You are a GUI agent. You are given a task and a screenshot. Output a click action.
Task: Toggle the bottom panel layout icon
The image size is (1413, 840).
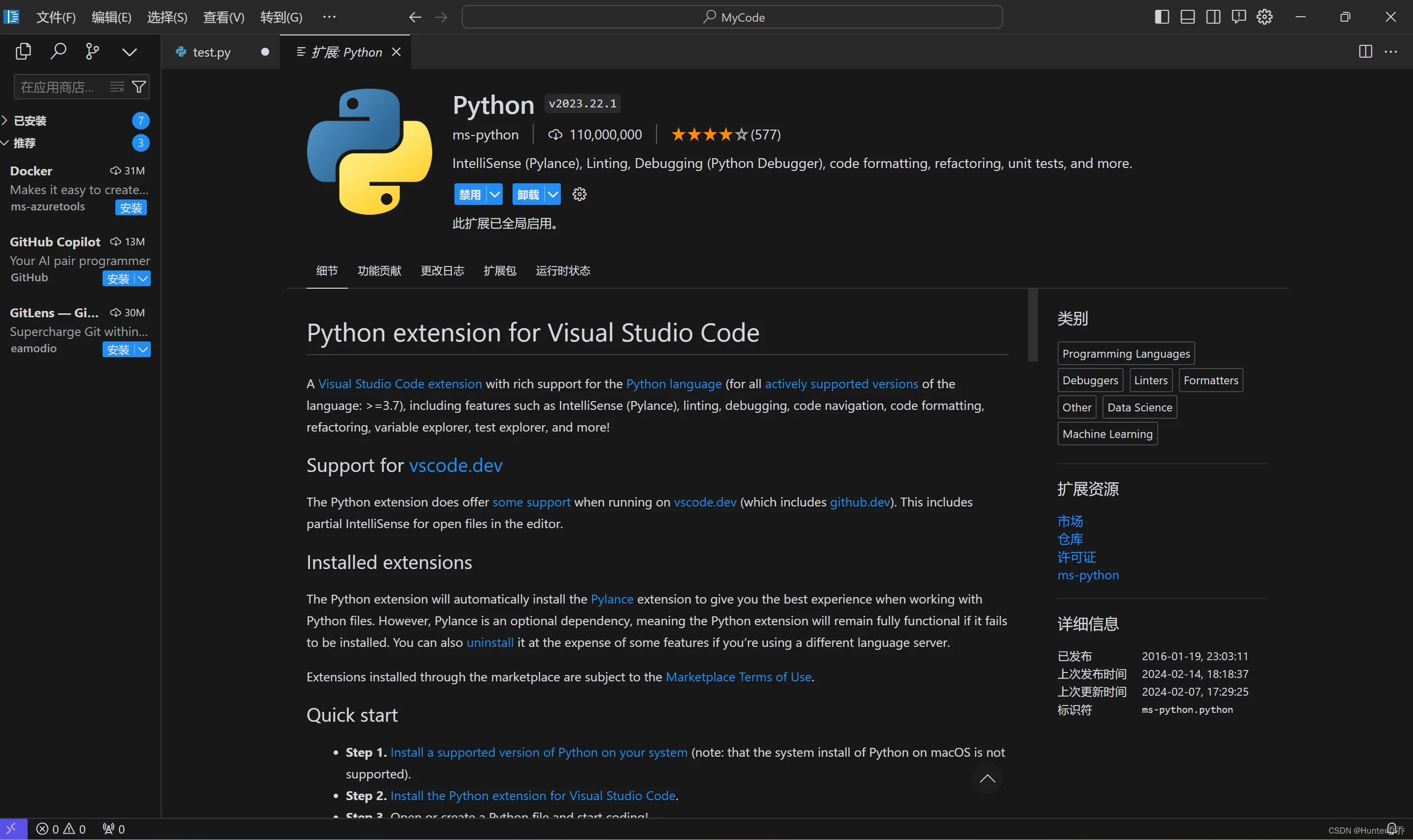coord(1187,17)
